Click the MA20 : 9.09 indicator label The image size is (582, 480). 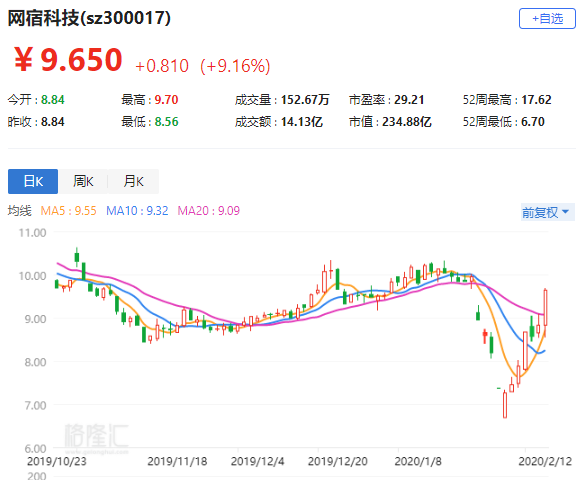tap(209, 211)
